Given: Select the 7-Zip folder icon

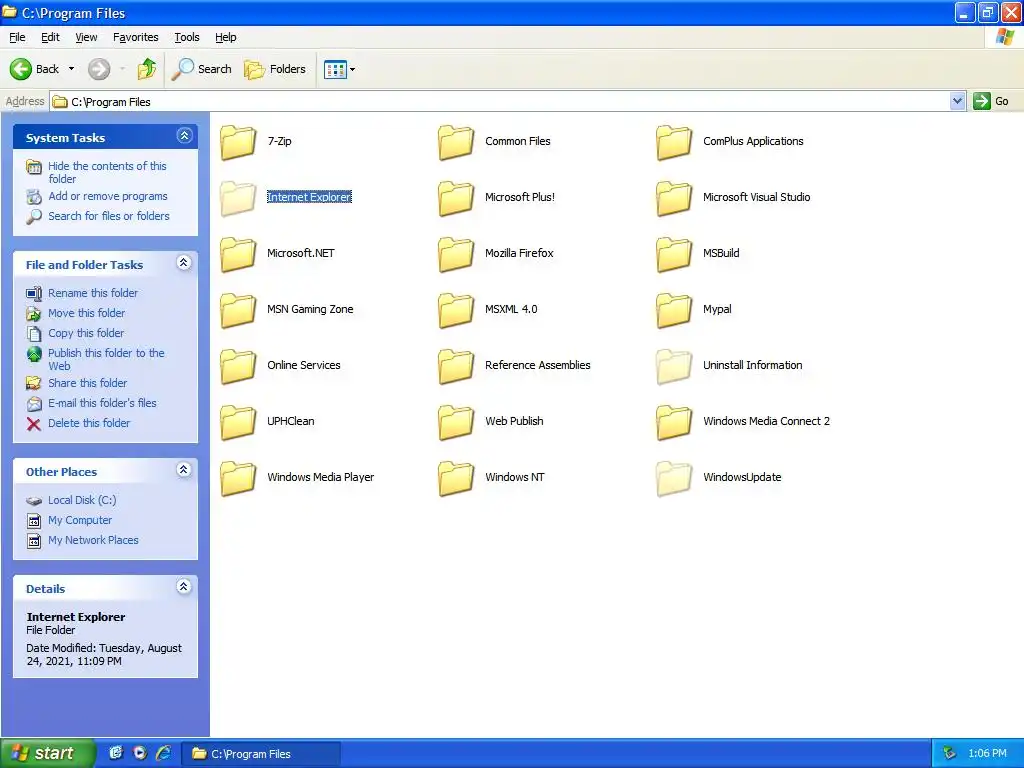Looking at the screenshot, I should point(238,142).
